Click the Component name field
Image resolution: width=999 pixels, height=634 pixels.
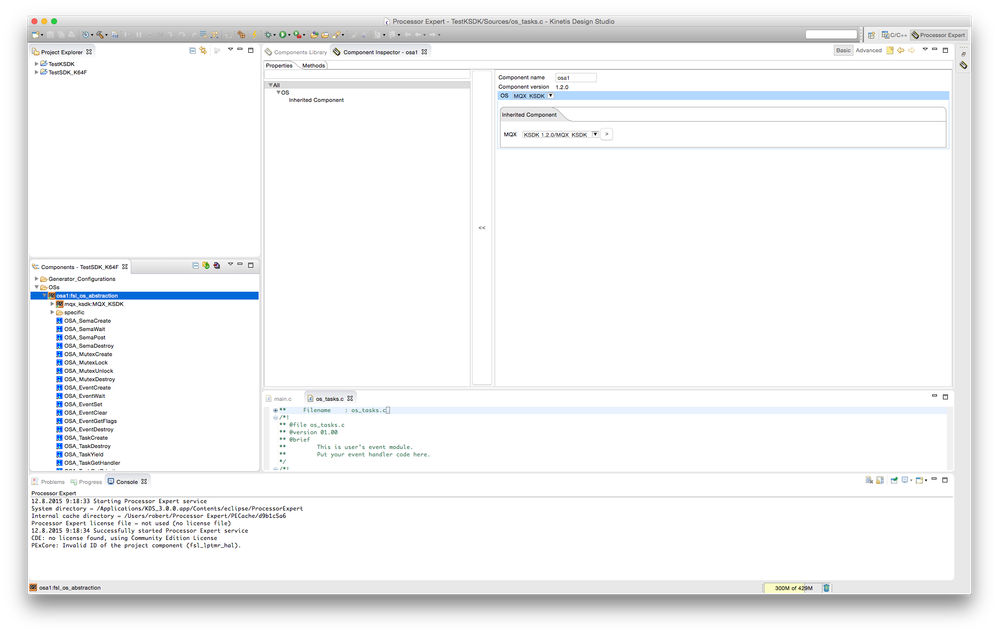pyautogui.click(x=576, y=78)
